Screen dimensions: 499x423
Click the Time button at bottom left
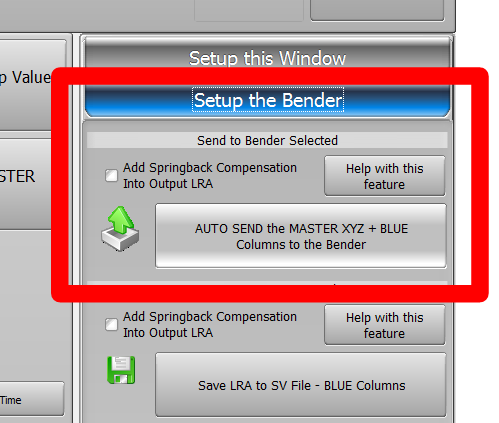point(32,399)
